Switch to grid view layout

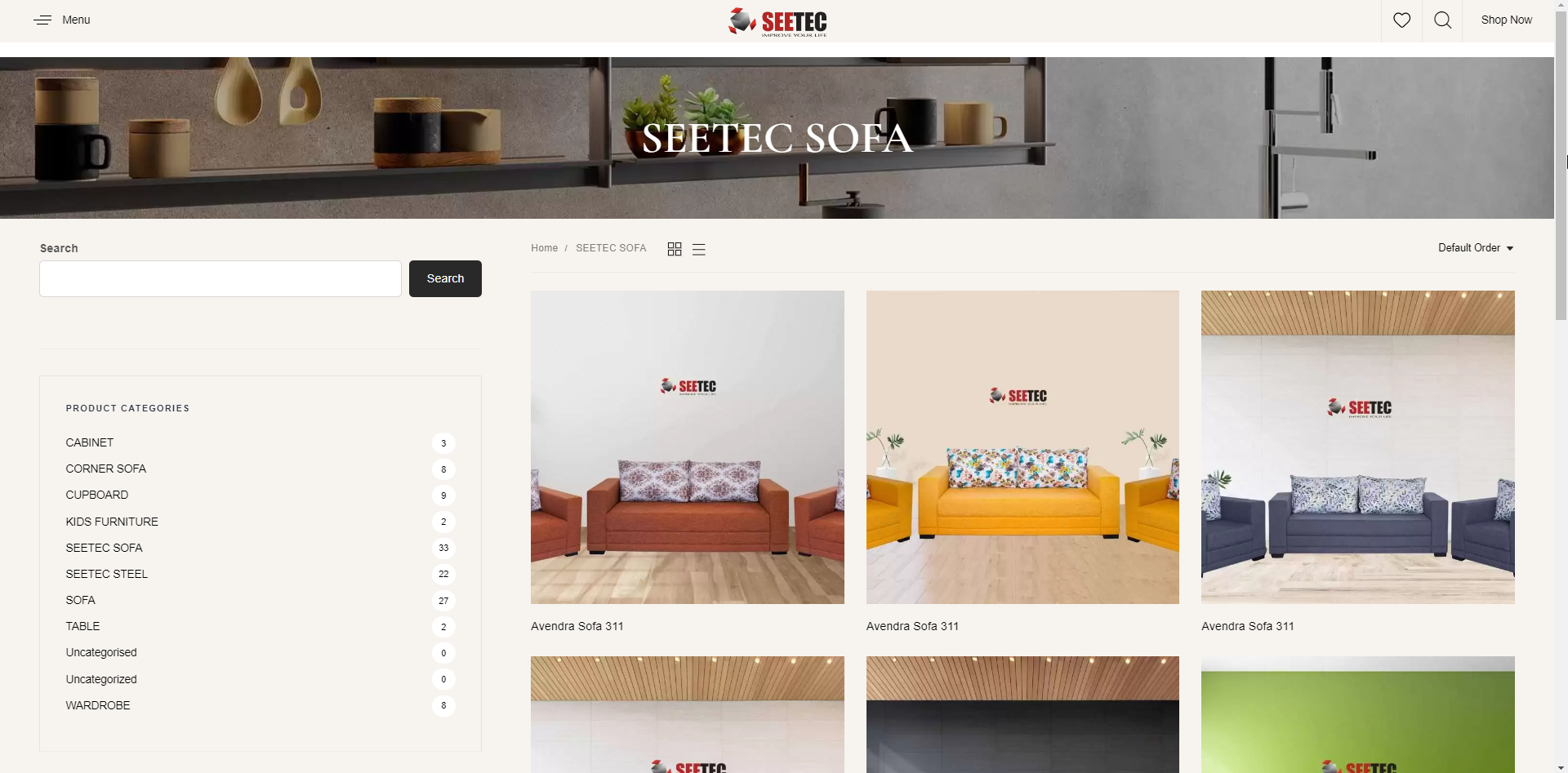click(x=675, y=249)
